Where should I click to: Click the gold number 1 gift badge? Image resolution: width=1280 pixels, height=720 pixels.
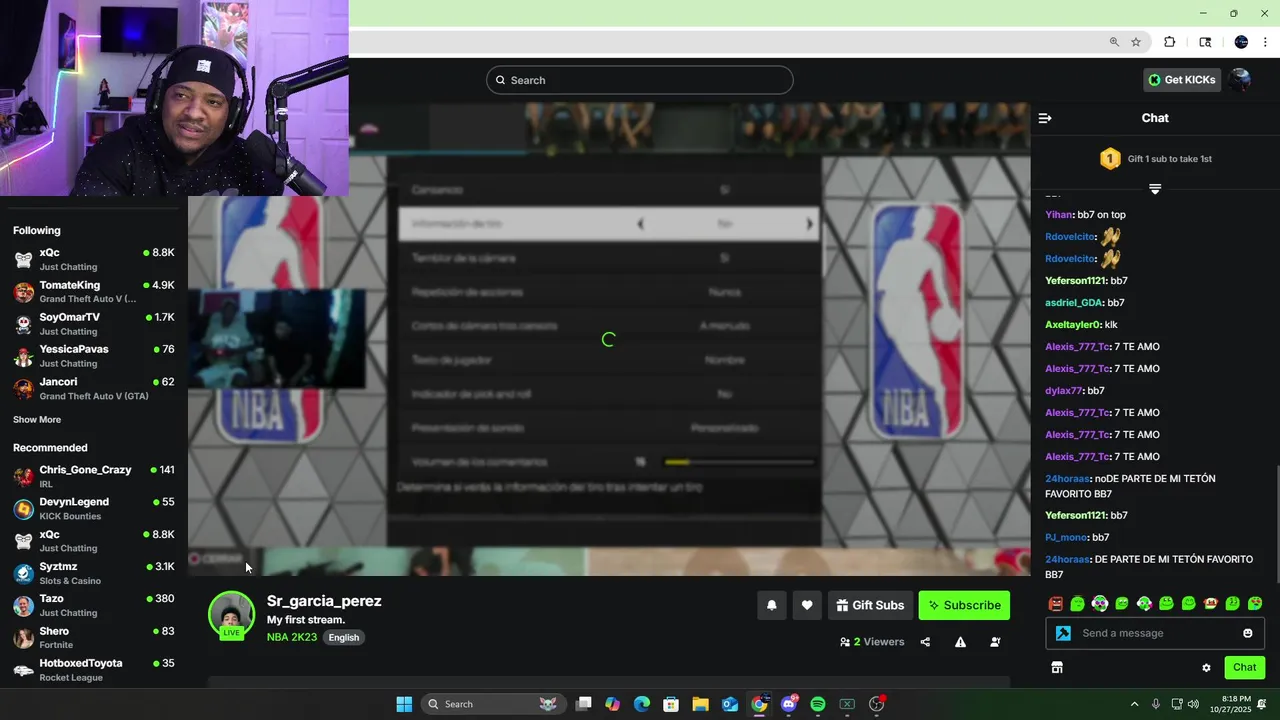1110,159
